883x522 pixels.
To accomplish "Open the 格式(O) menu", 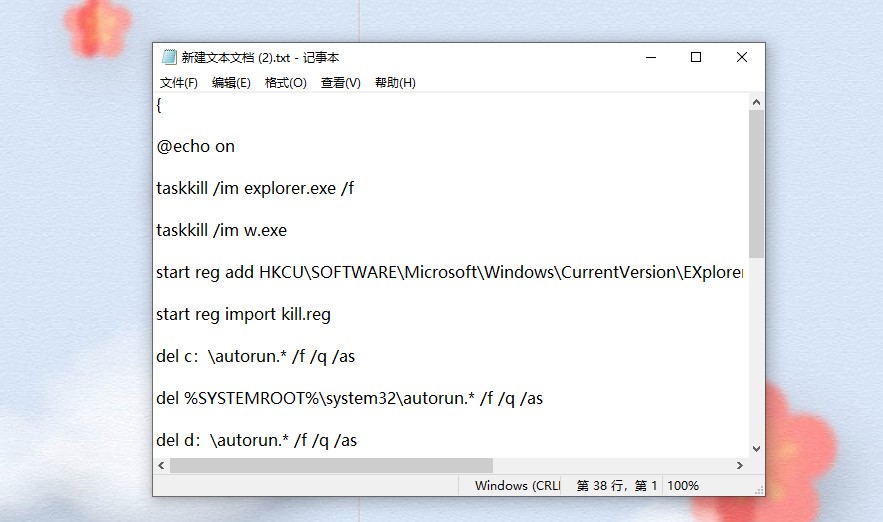I will (x=286, y=83).
